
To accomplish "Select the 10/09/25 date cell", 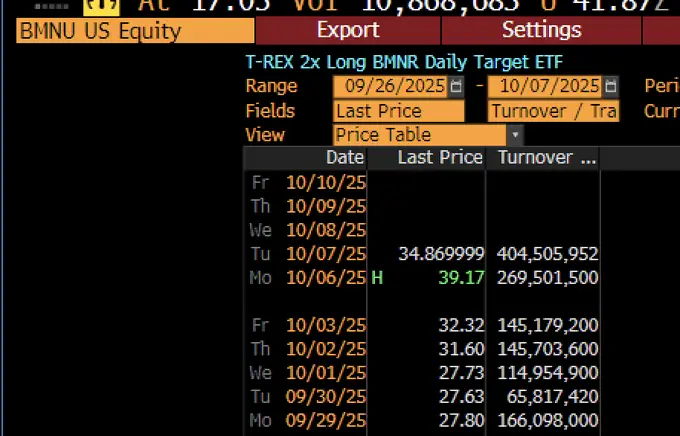I will pyautogui.click(x=326, y=206).
